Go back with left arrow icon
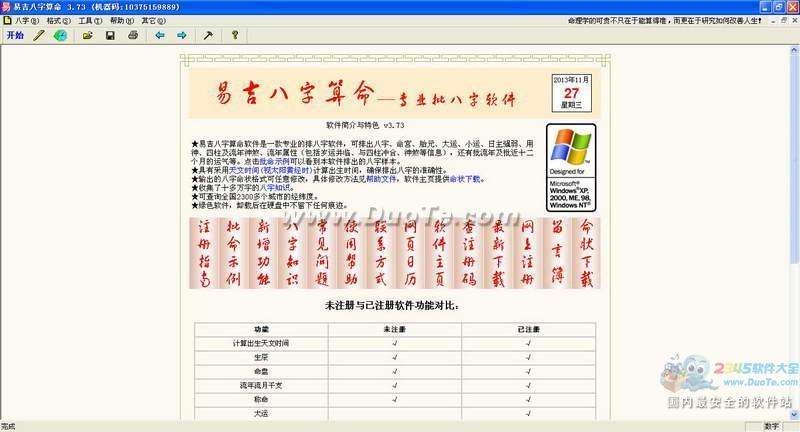Screen dimensions: 800x432 [x=159, y=35]
